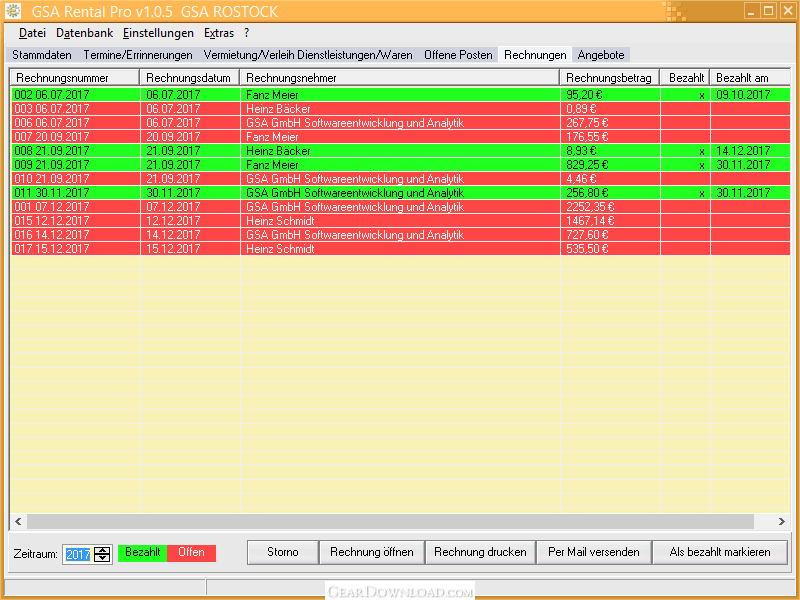The image size is (800, 600).
Task: Click the Bezahlt column header
Action: tap(685, 78)
